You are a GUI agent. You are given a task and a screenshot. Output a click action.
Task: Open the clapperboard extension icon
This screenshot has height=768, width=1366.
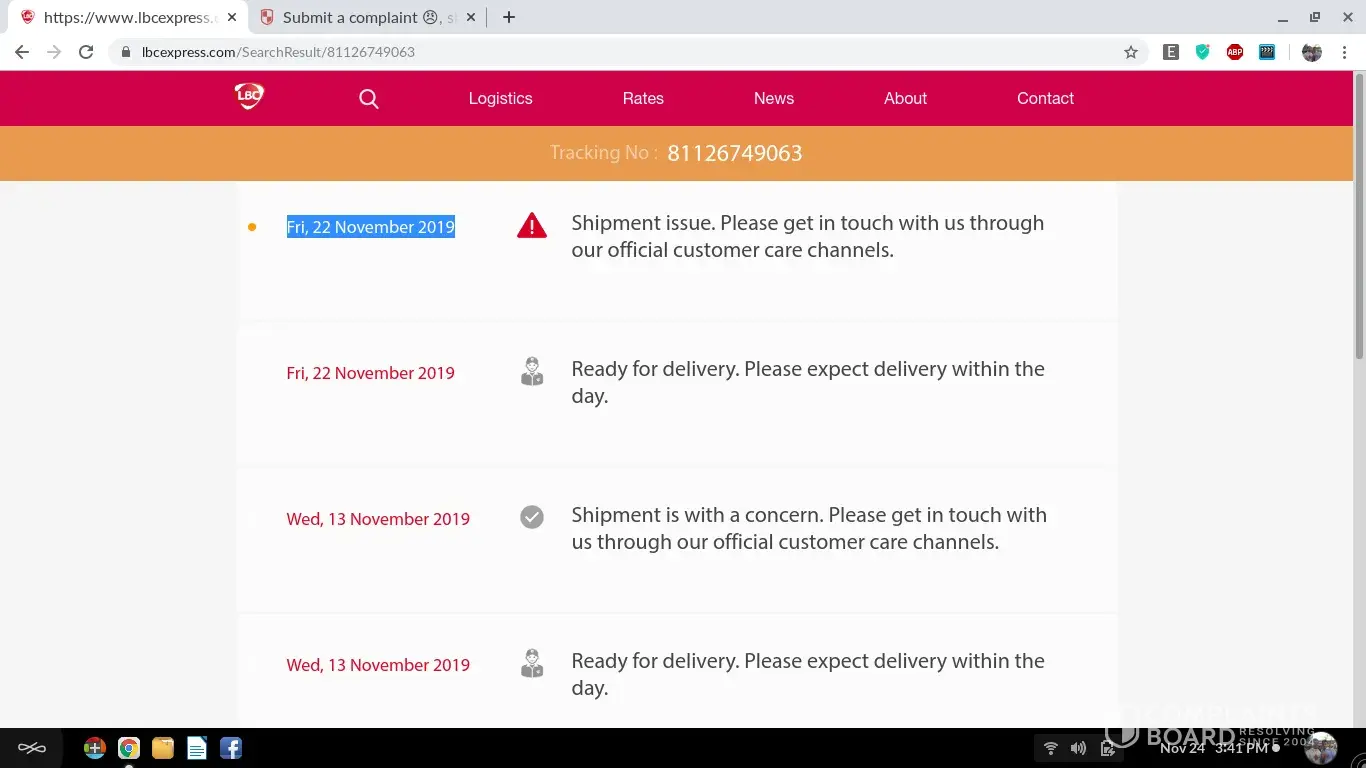click(x=1267, y=52)
